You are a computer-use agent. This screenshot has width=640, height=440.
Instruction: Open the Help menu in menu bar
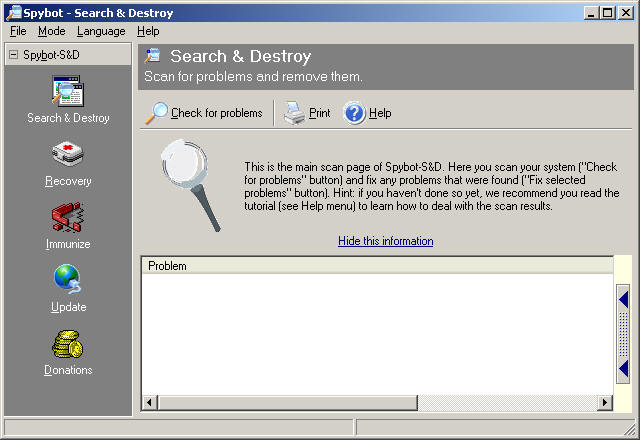pyautogui.click(x=148, y=31)
